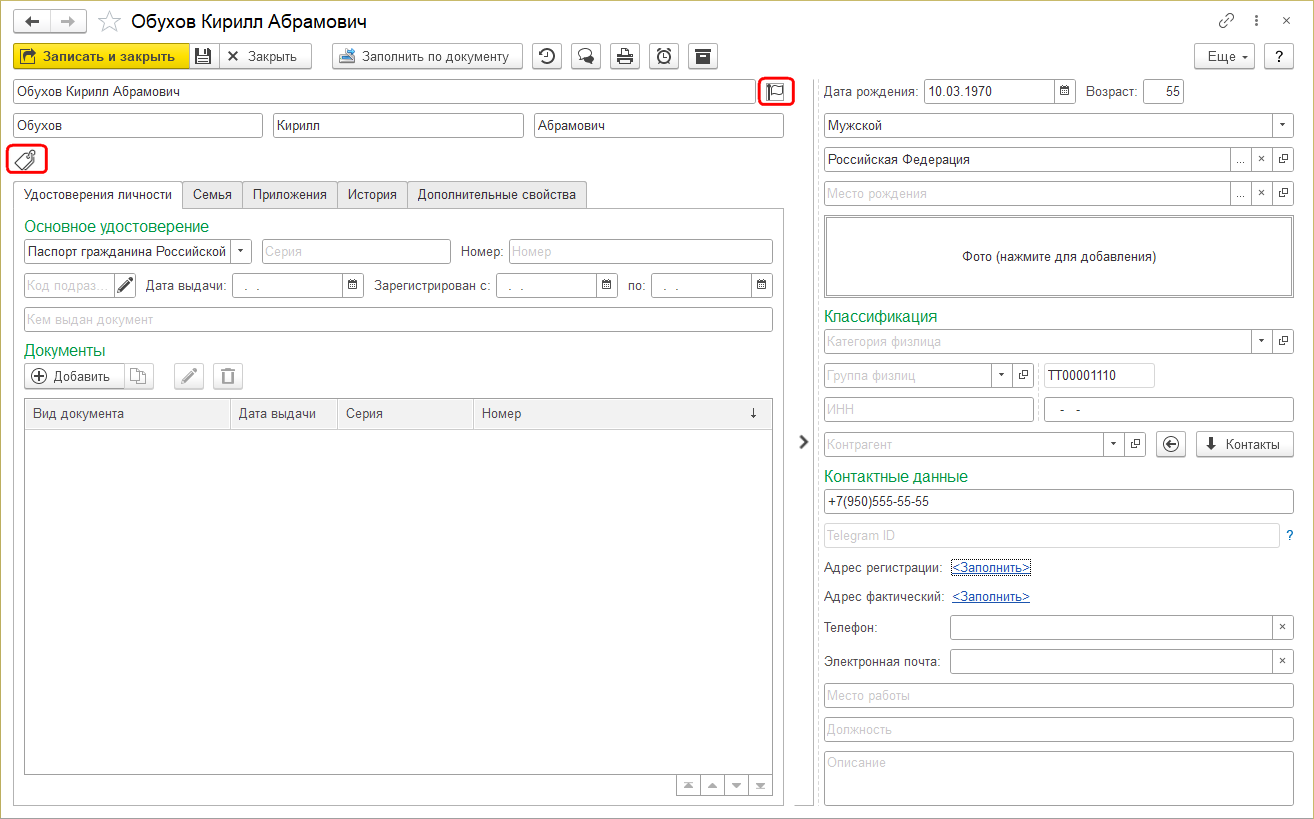Image resolution: width=1314 pixels, height=819 pixels.
Task: Click Заполнить link for Адрес регистрации
Action: pyautogui.click(x=990, y=568)
